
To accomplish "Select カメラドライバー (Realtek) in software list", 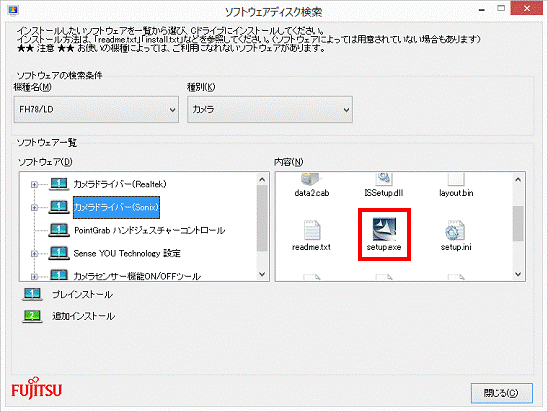I will [120, 184].
